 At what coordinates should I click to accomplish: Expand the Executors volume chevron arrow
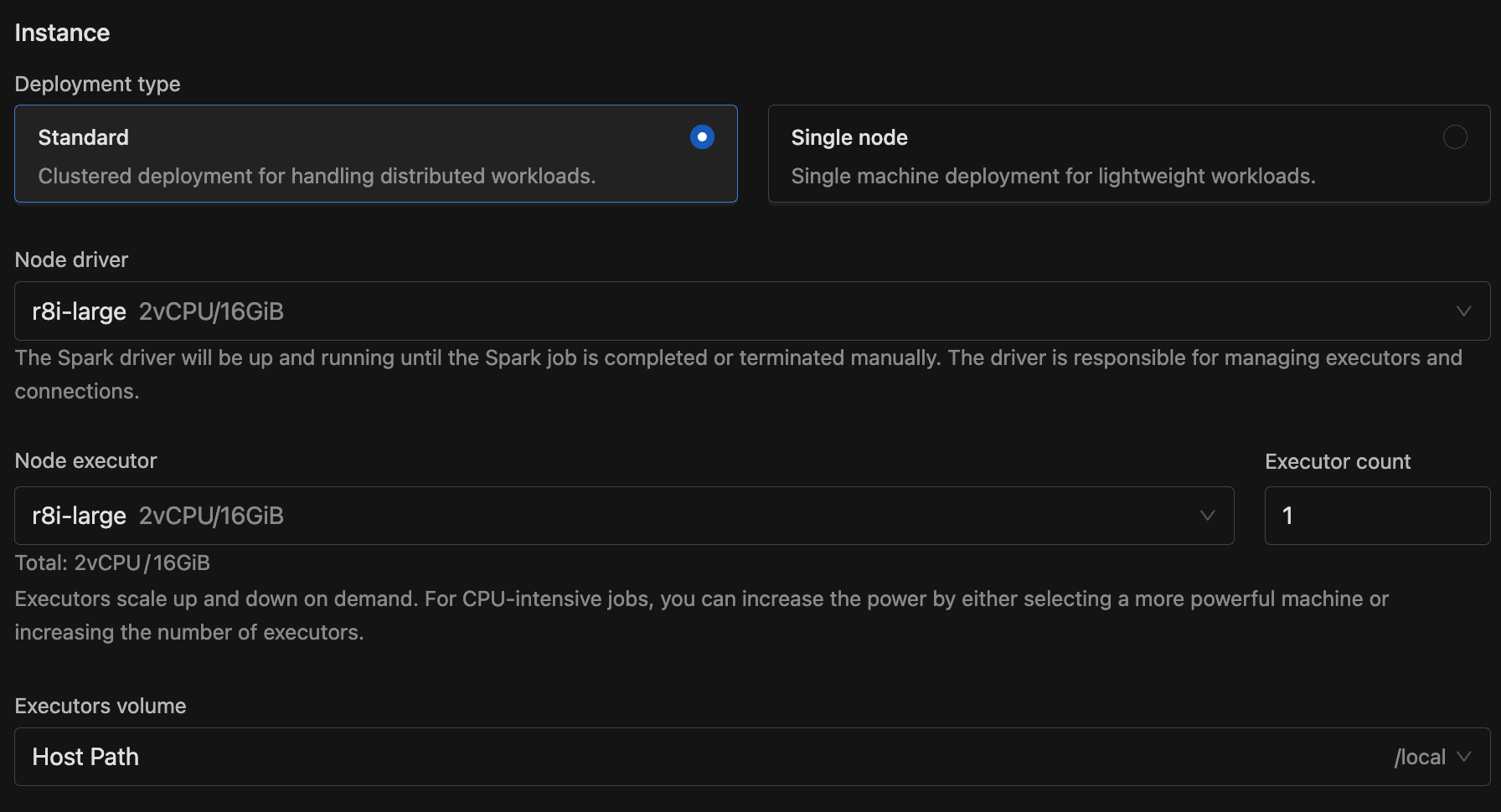1464,757
